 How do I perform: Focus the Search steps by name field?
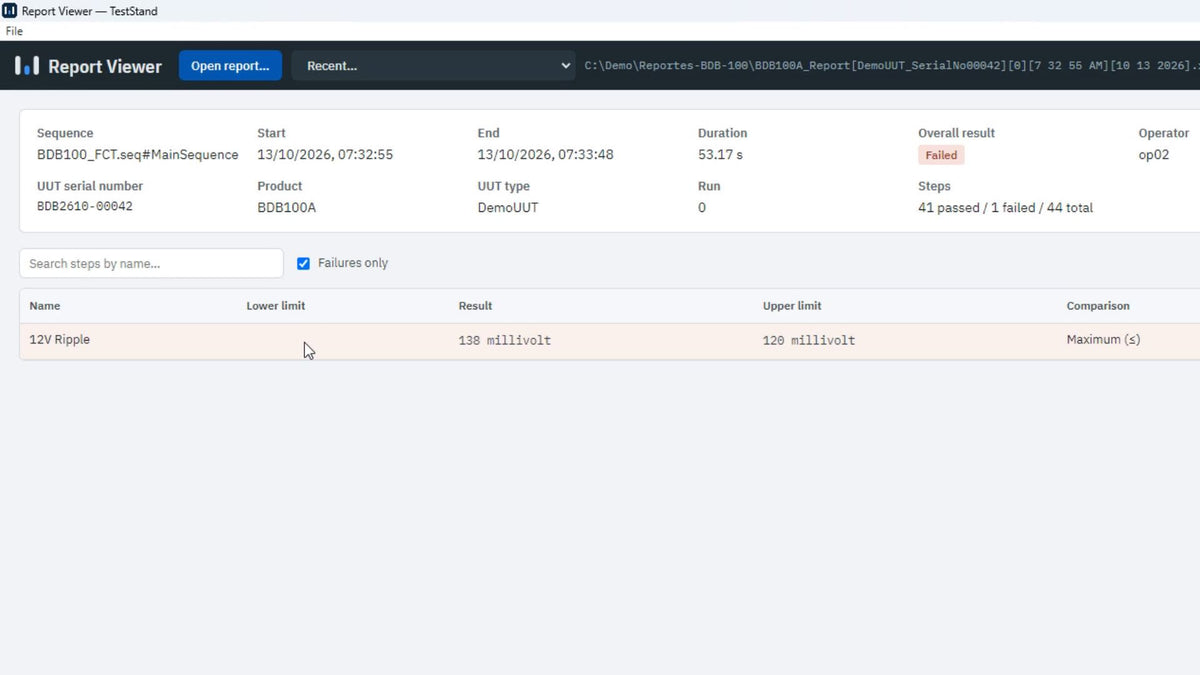pos(151,263)
